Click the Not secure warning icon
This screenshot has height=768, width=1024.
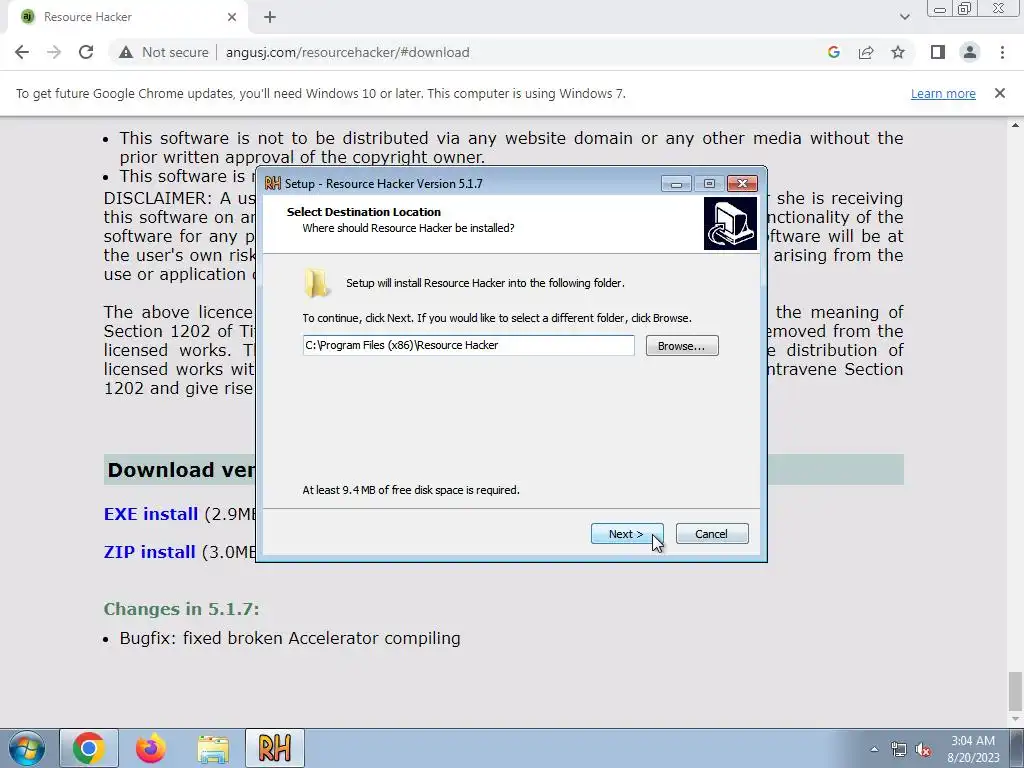(126, 52)
